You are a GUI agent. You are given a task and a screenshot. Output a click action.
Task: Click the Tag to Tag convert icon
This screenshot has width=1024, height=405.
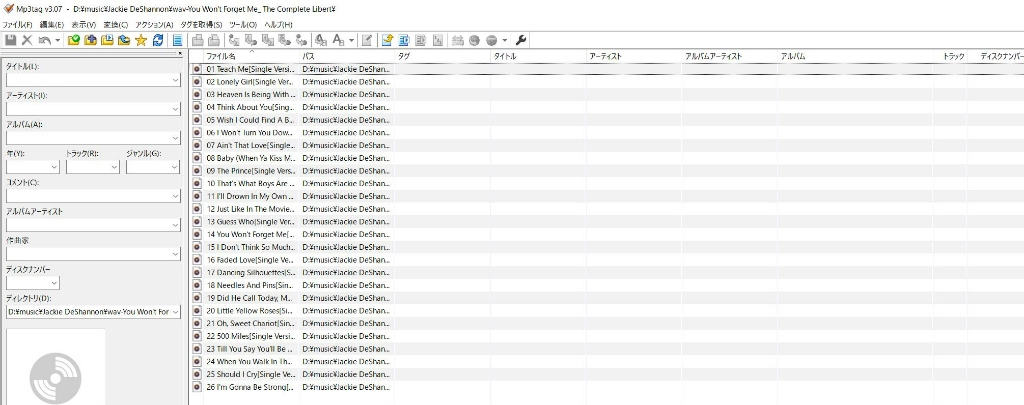300,40
